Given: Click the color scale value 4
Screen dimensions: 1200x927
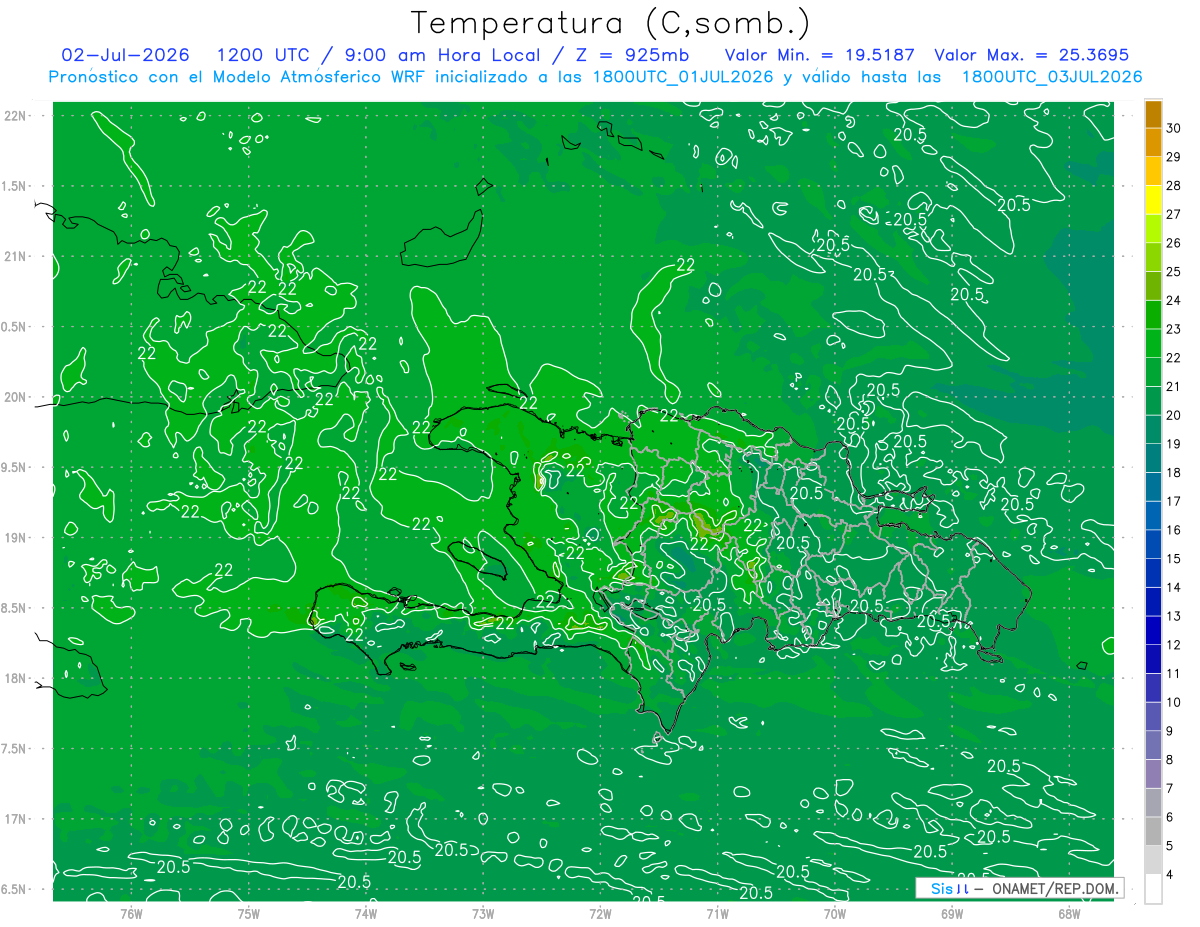Looking at the screenshot, I should coord(1170,874).
